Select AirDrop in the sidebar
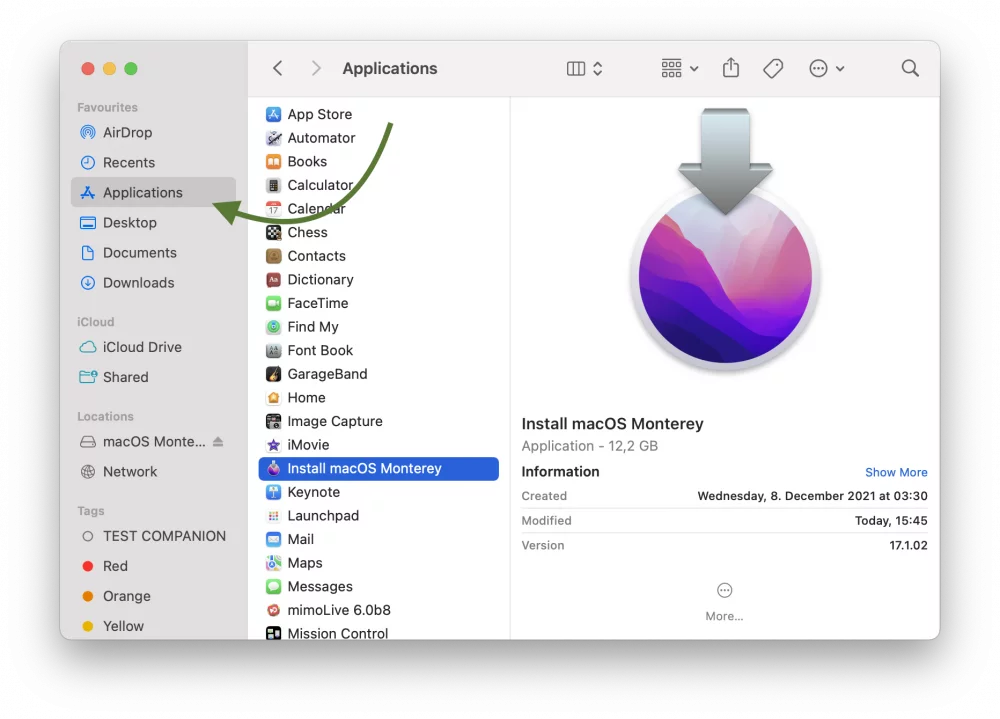This screenshot has width=1000, height=719. coord(153,133)
